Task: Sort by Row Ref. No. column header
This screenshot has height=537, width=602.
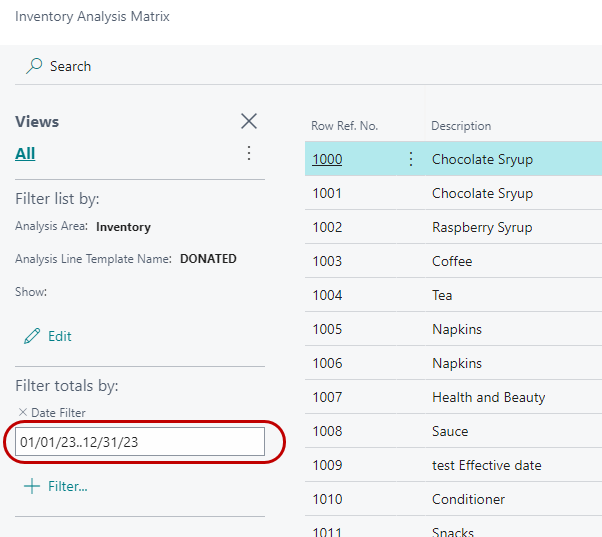Action: coord(344,126)
